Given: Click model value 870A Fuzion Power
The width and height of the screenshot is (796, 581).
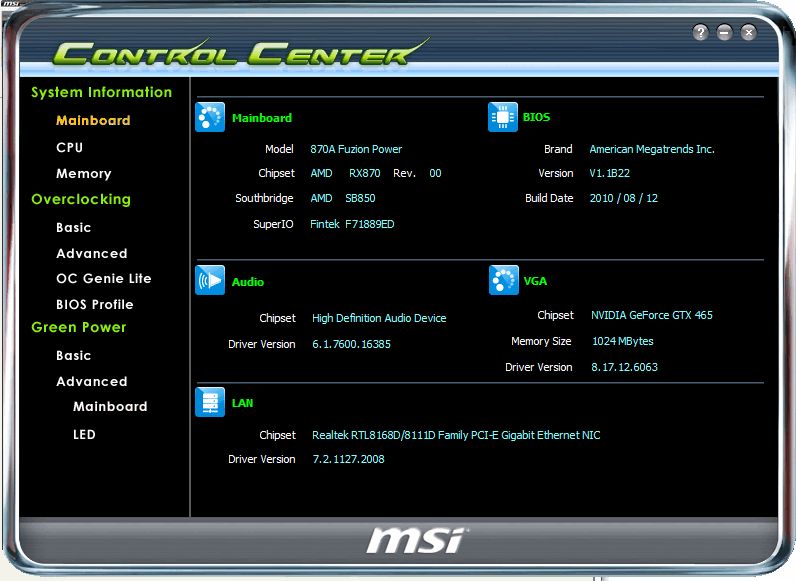Looking at the screenshot, I should coord(356,149).
